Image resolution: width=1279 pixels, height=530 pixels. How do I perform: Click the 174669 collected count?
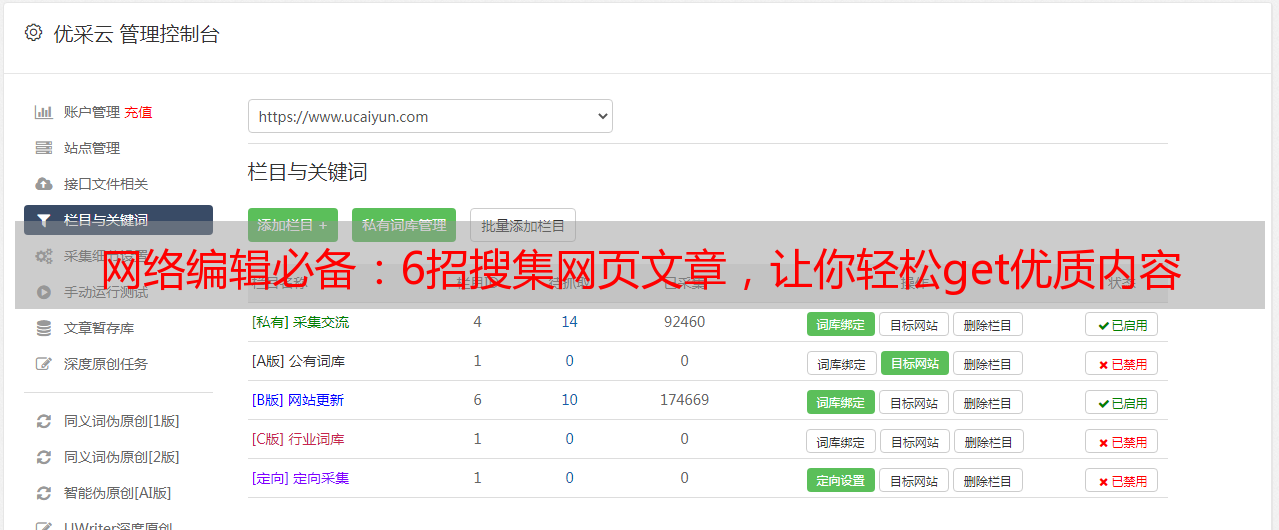(x=684, y=400)
